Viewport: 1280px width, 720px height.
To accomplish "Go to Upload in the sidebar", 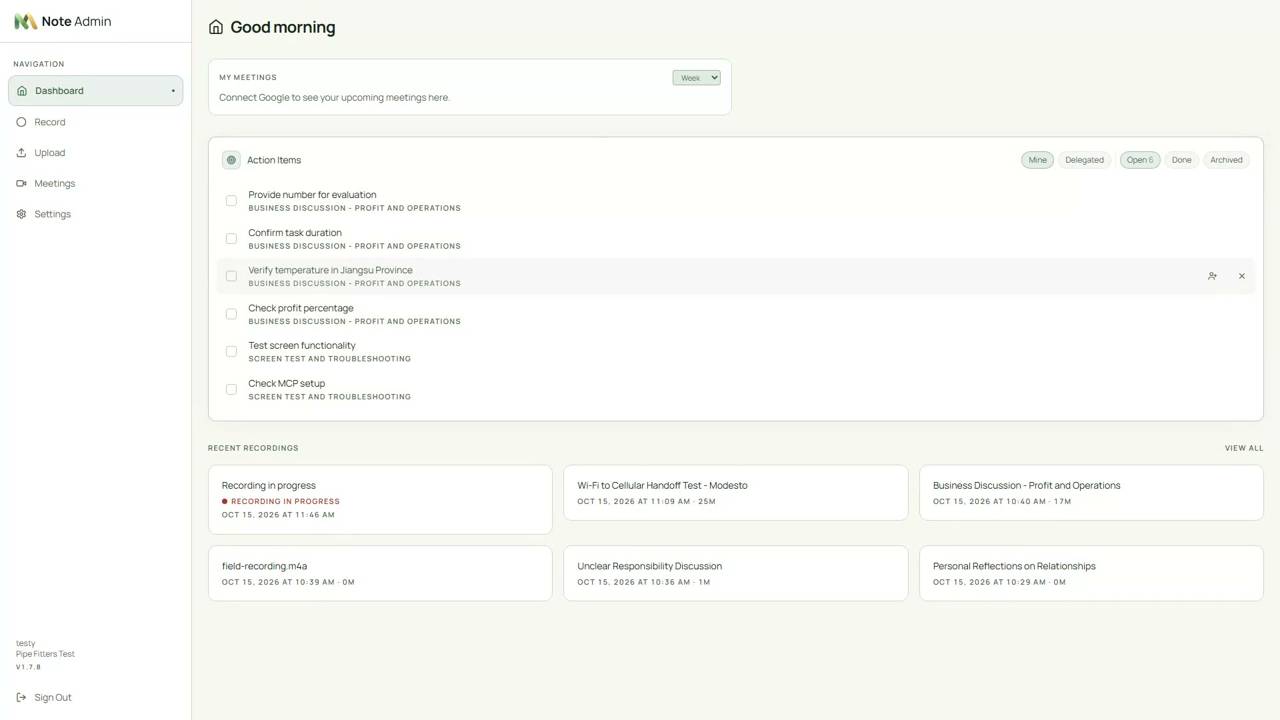I will pos(96,153).
